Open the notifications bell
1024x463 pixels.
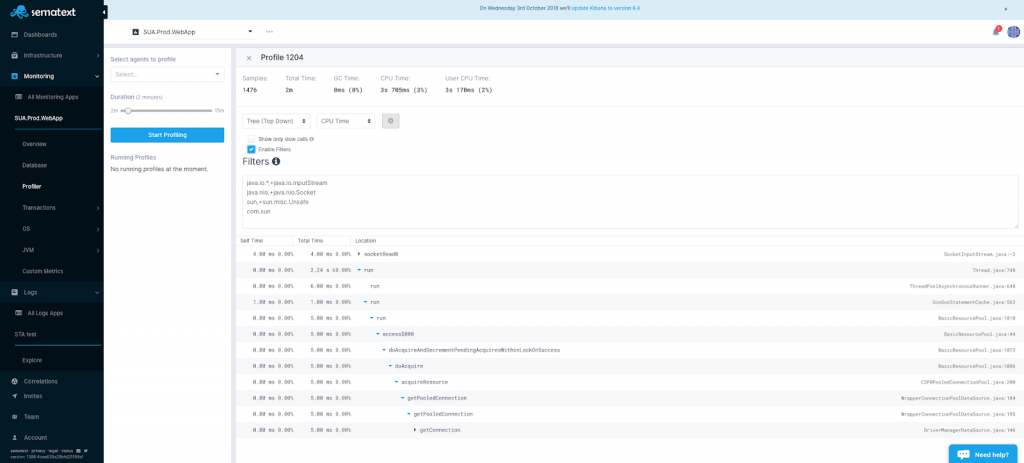pyautogui.click(x=996, y=32)
